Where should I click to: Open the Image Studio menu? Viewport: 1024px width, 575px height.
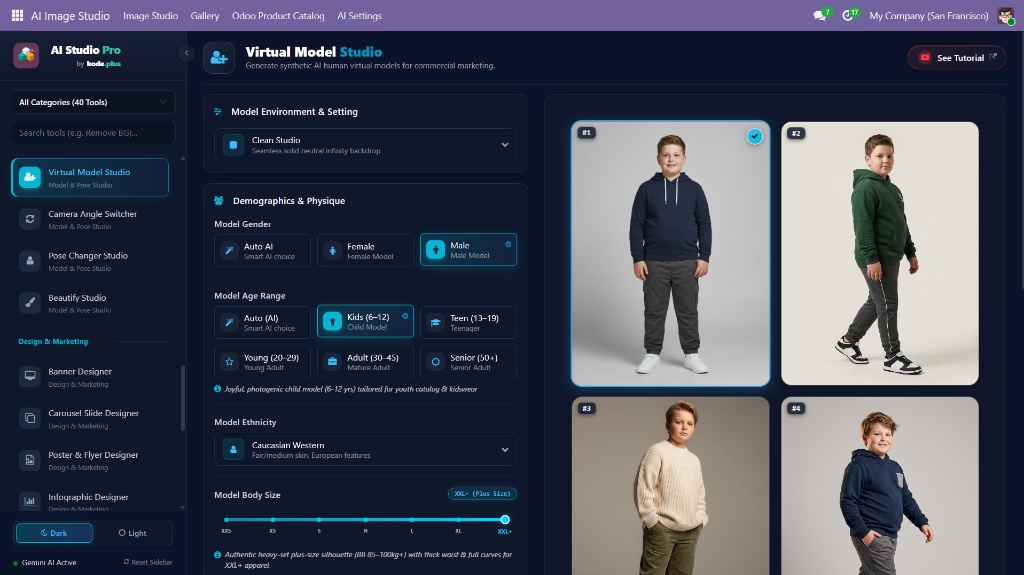(x=150, y=16)
